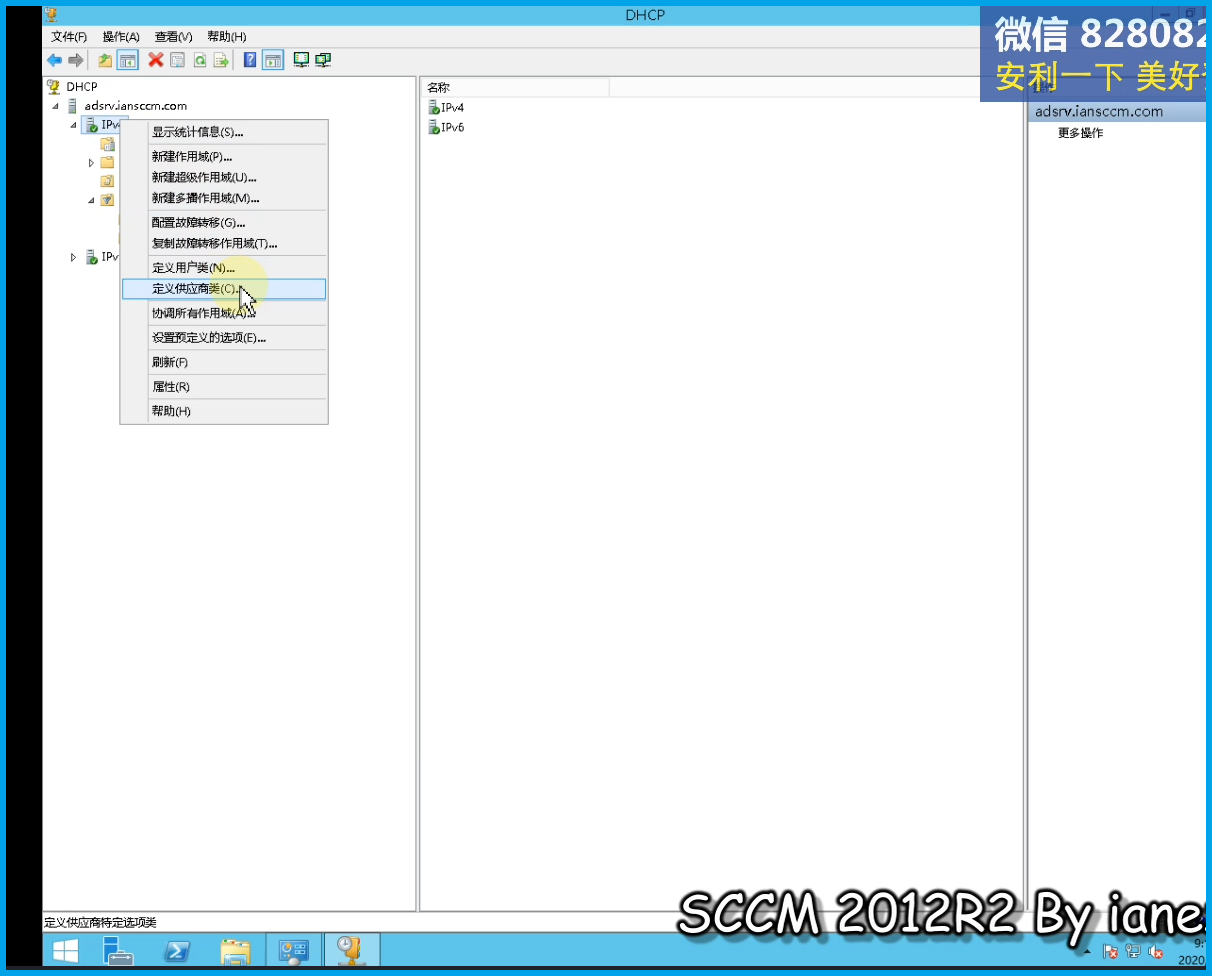The image size is (1212, 976).
Task: Click the export list toolbar icon
Action: [221, 60]
